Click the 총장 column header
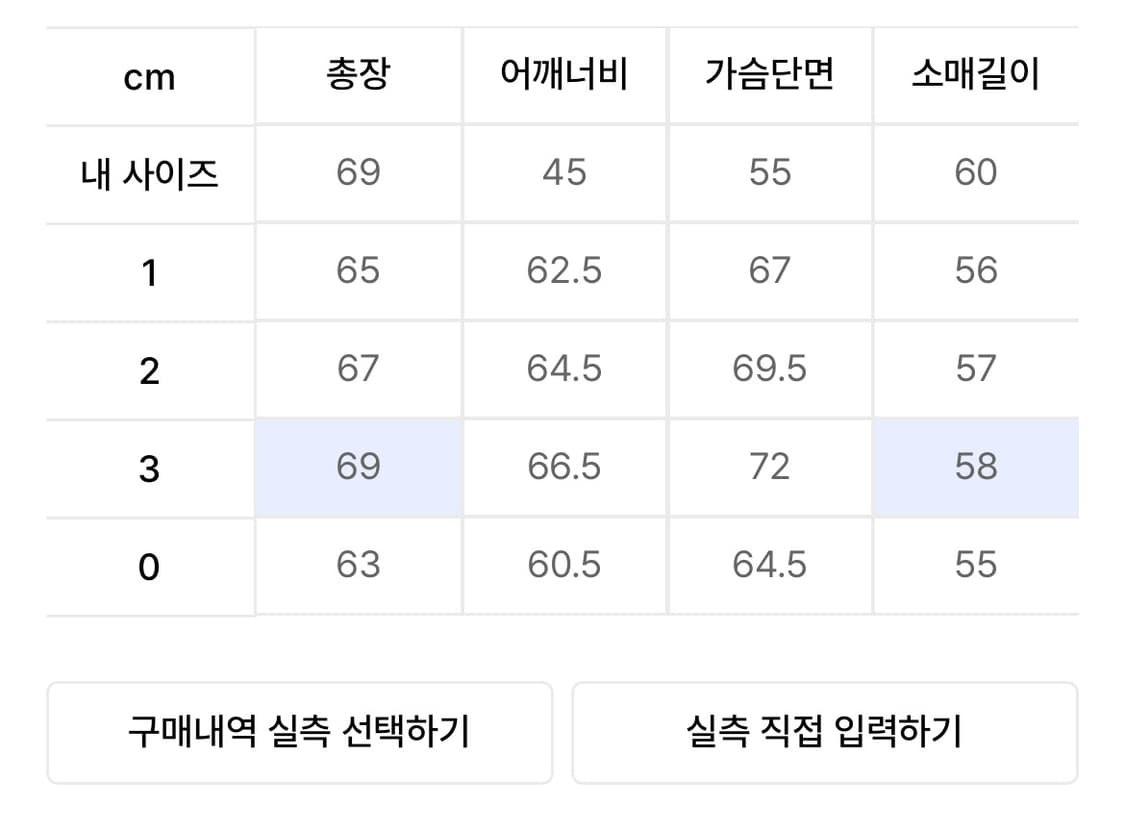Image resolution: width=1125 pixels, height=837 pixels. pyautogui.click(x=358, y=75)
